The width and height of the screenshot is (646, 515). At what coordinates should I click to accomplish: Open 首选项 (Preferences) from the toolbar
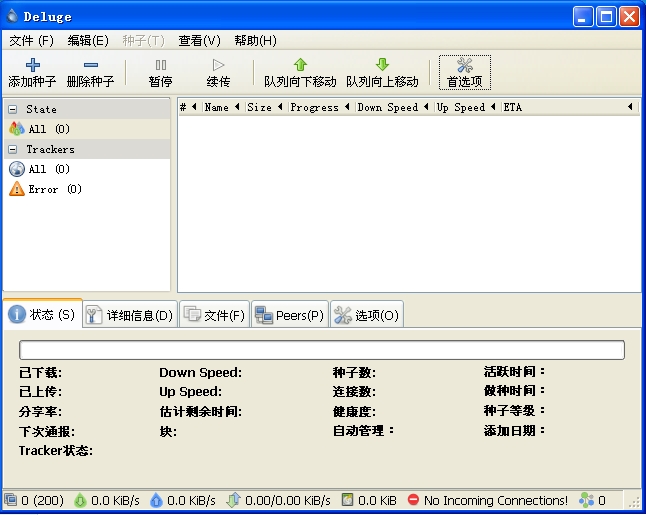[465, 73]
